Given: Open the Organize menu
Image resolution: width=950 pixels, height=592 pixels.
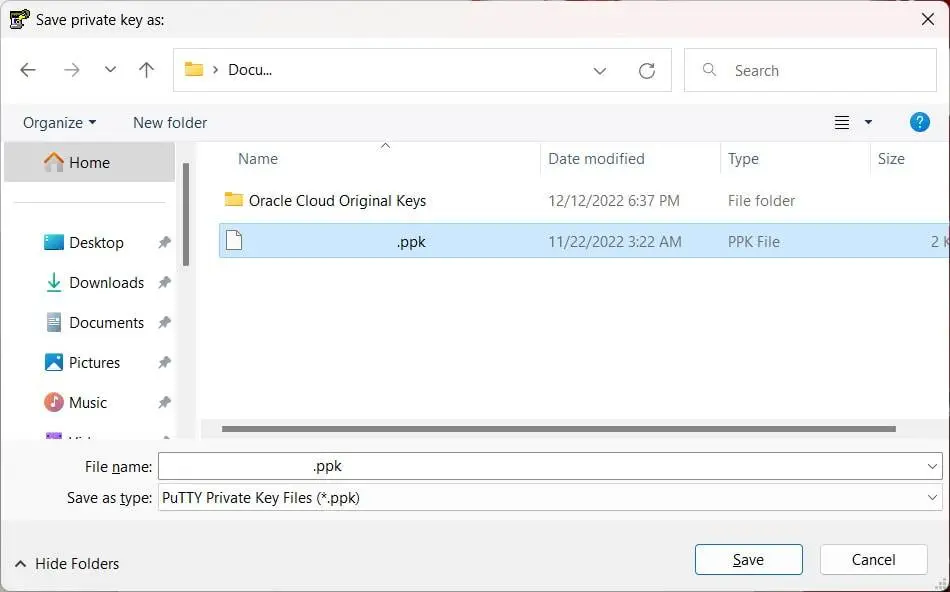Looking at the screenshot, I should [x=59, y=122].
